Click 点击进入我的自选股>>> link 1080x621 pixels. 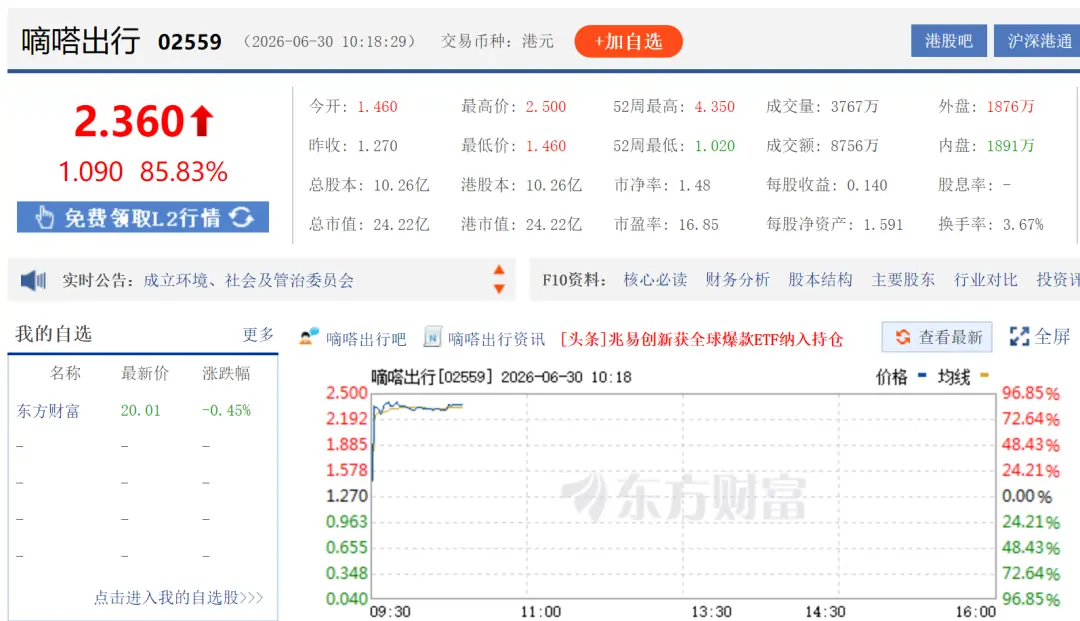[178, 597]
